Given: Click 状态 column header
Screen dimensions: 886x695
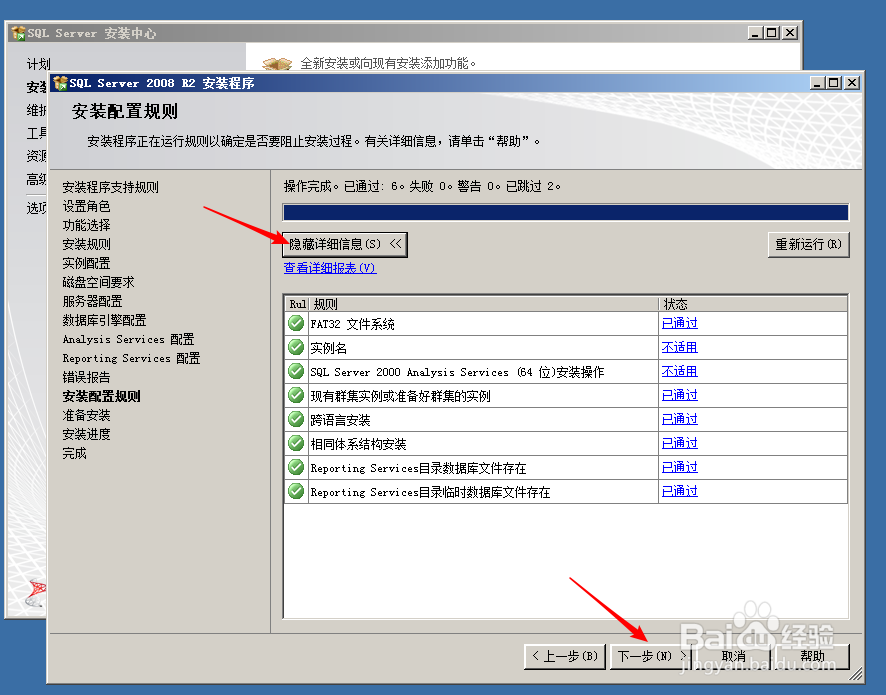Looking at the screenshot, I should (x=753, y=304).
